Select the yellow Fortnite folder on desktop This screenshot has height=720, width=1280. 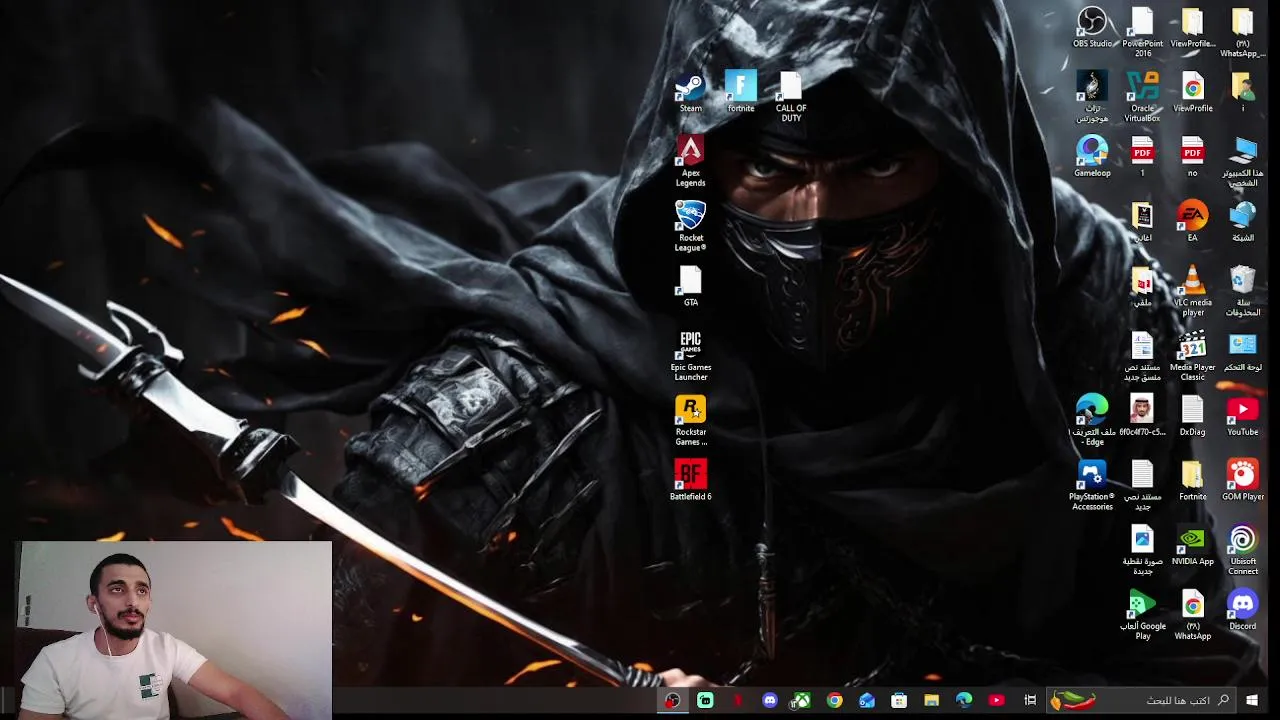(1192, 481)
